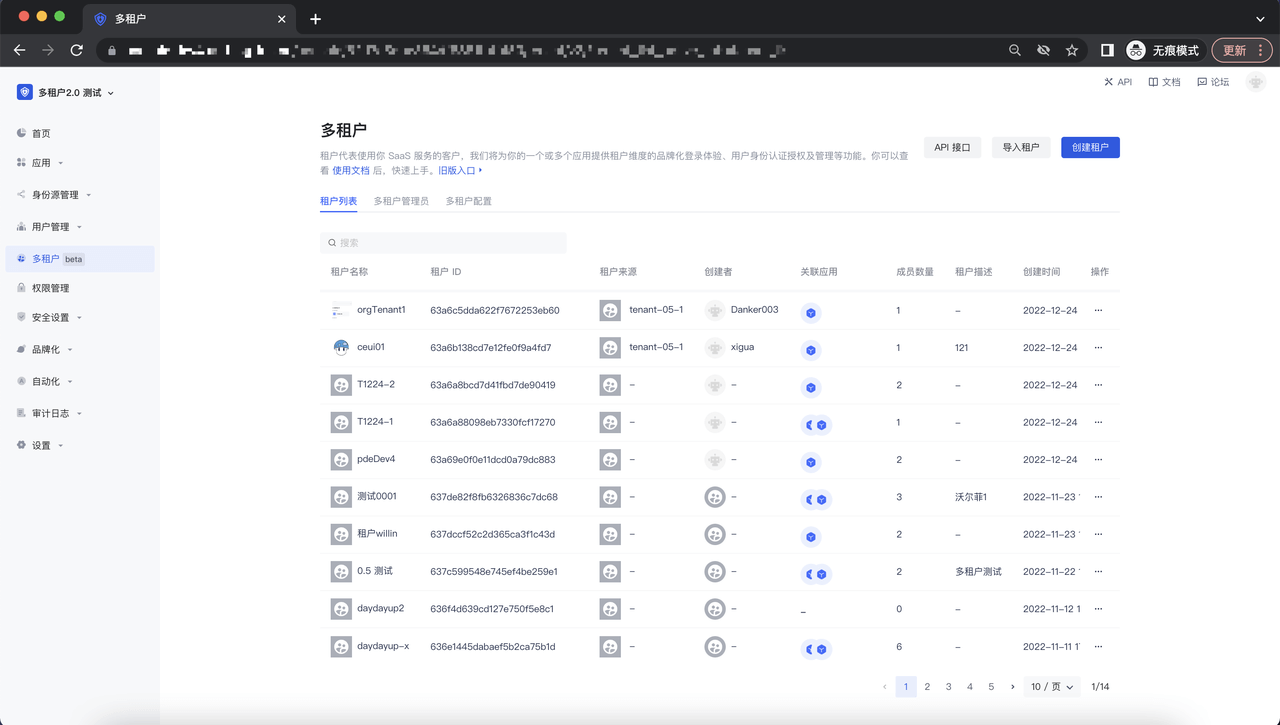1280x725 pixels.
Task: Click the 权限管理 lock icon in sidebar
Action: (22, 288)
